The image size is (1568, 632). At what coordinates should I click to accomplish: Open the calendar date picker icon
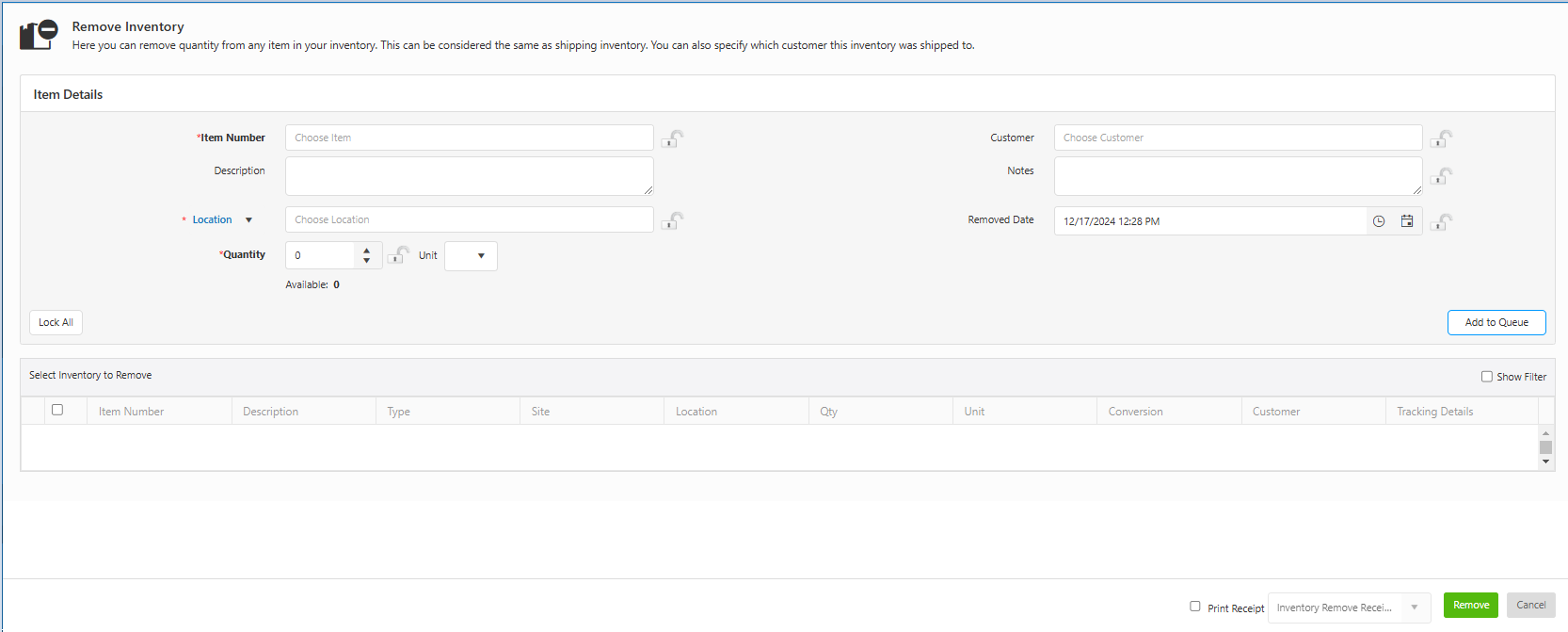(x=1407, y=221)
